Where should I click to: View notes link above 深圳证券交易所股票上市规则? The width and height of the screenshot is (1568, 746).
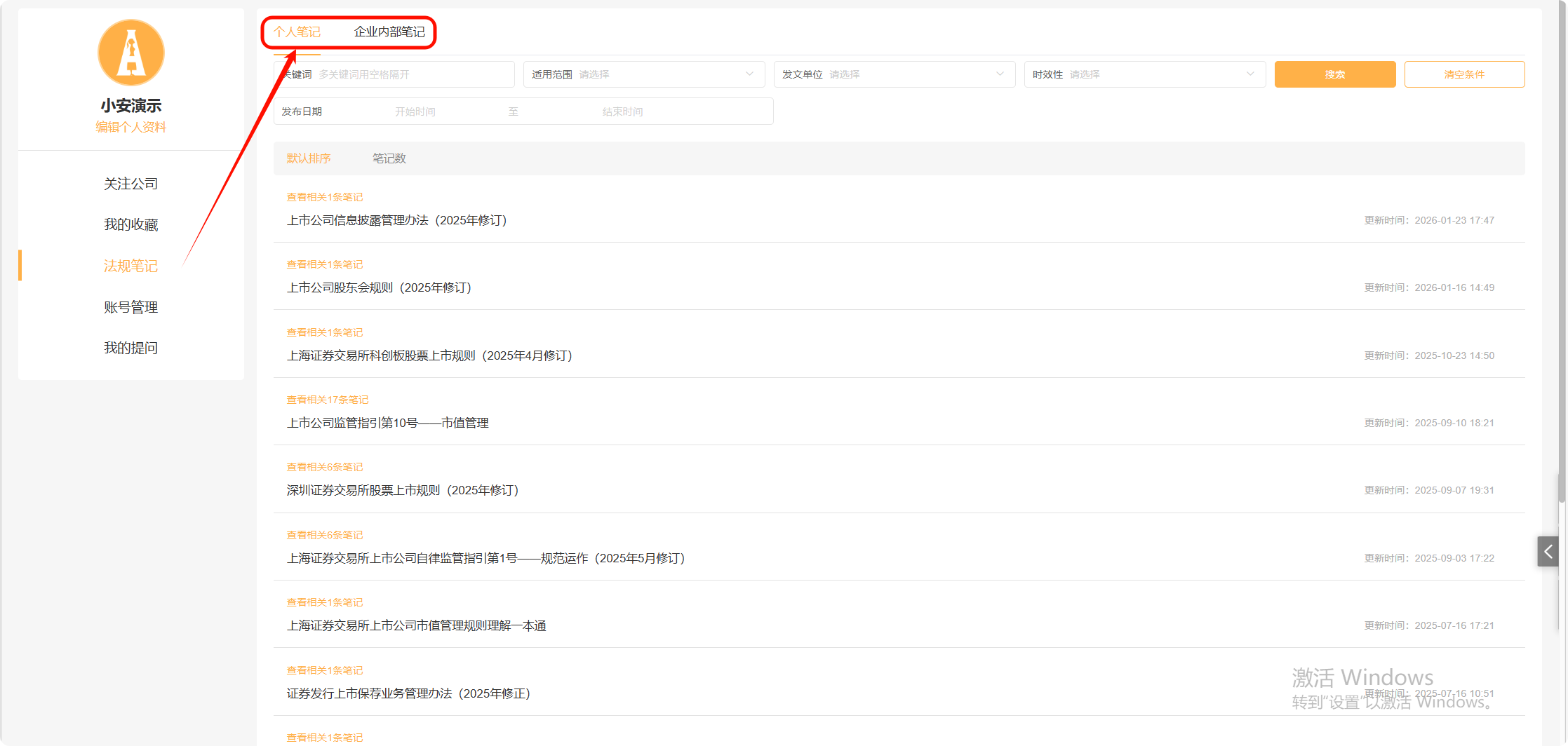tap(325, 467)
